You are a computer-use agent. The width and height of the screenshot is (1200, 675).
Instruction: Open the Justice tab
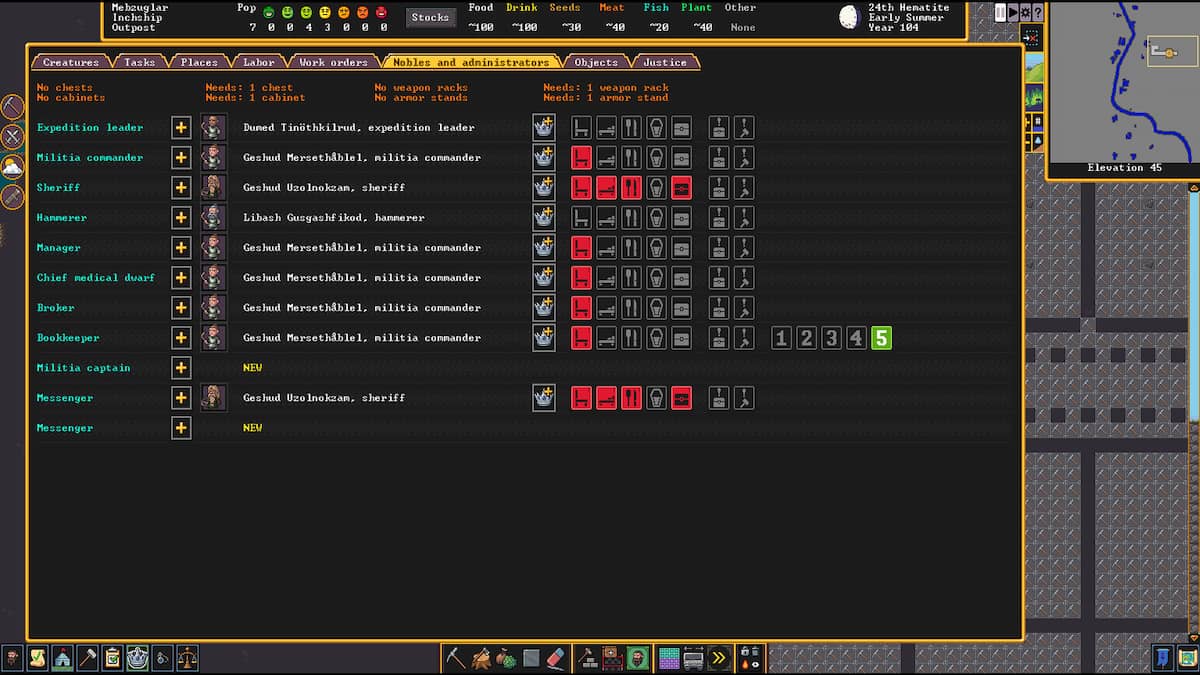tap(665, 62)
